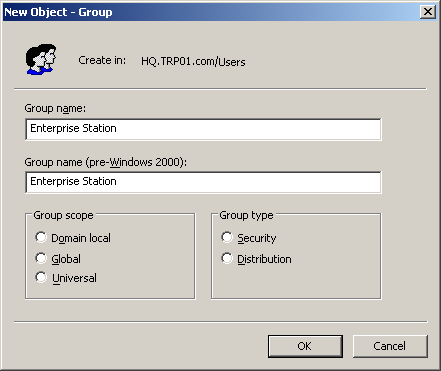Choose the Global group scope
441x371 pixels.
[x=41, y=258]
